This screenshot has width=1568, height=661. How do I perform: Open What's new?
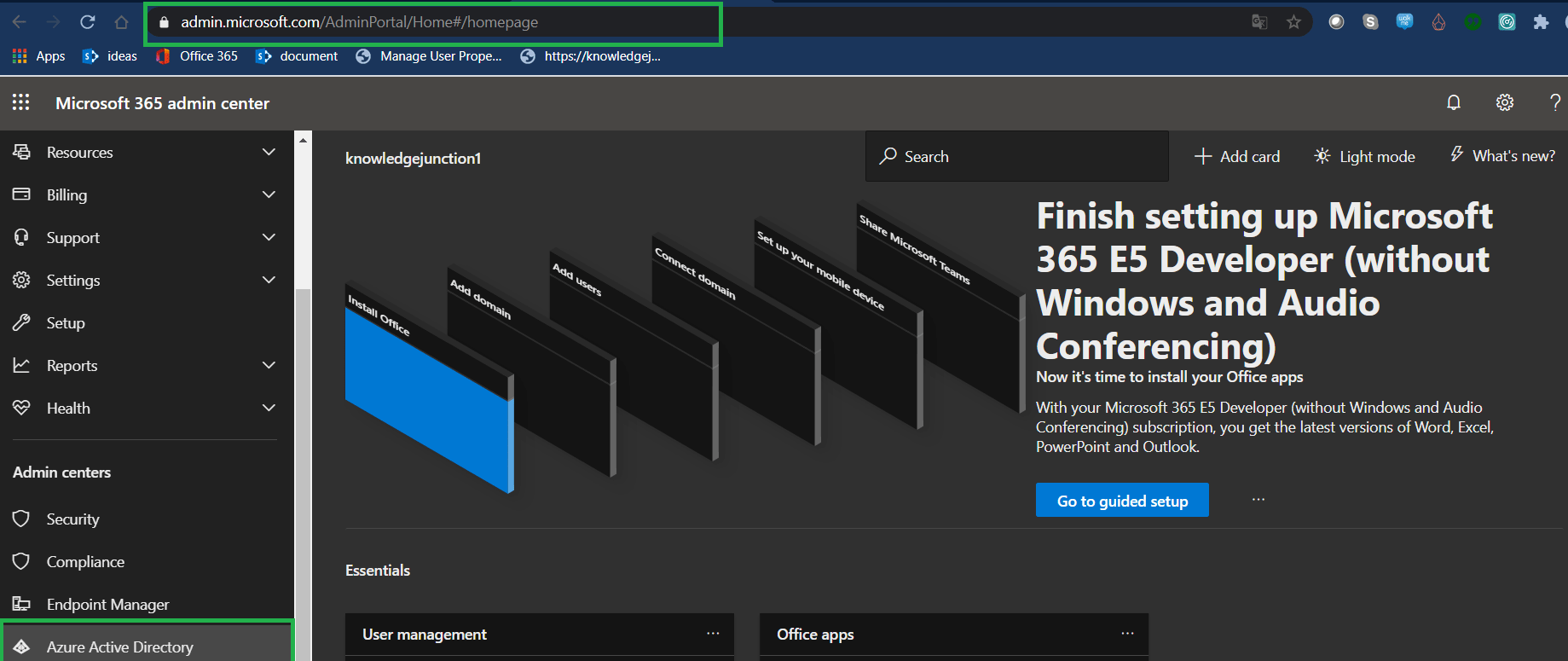point(1502,155)
